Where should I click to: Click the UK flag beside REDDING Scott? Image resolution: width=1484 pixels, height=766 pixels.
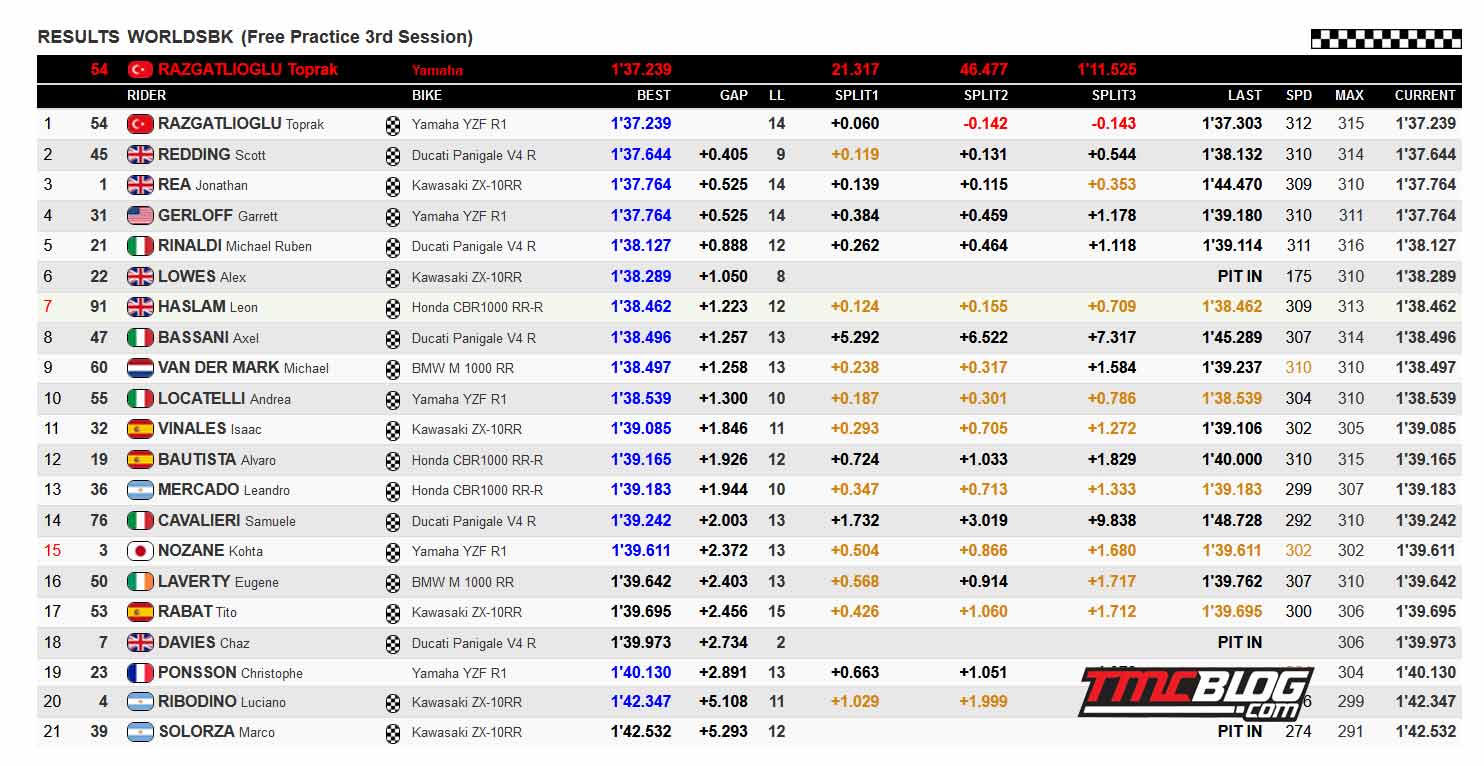click(140, 155)
